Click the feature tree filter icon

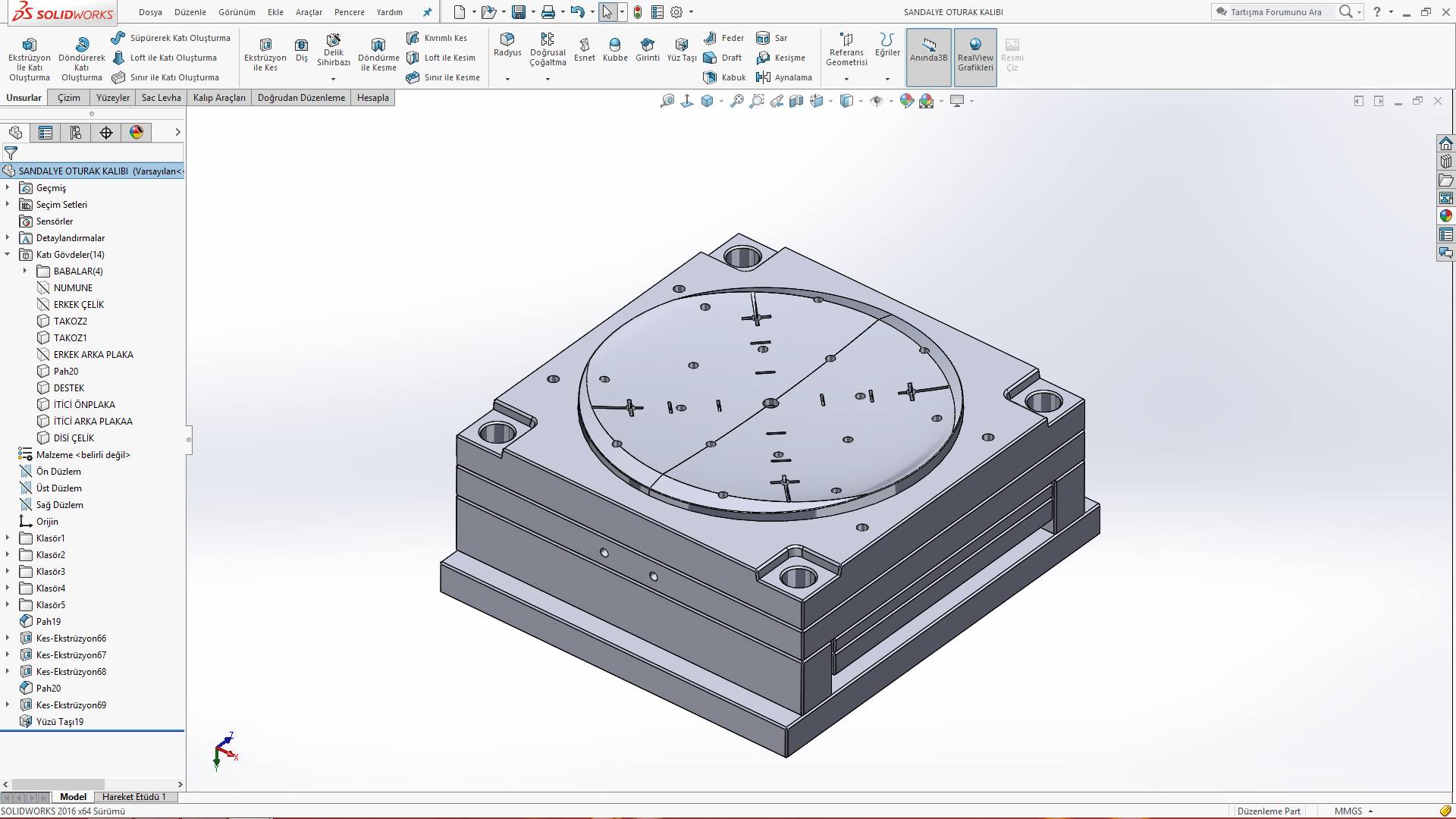coord(11,152)
